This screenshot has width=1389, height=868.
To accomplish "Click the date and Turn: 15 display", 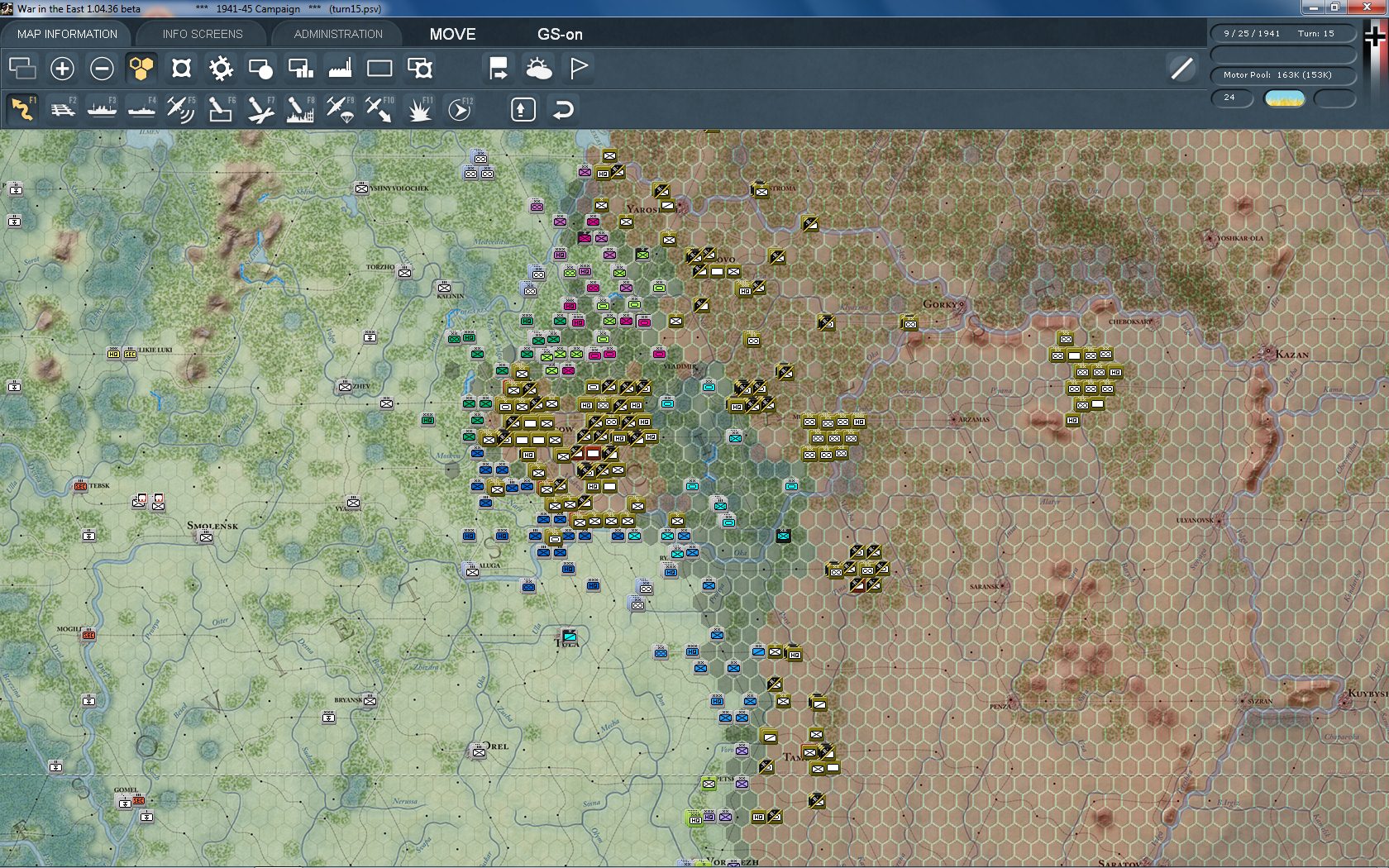I will (1283, 33).
